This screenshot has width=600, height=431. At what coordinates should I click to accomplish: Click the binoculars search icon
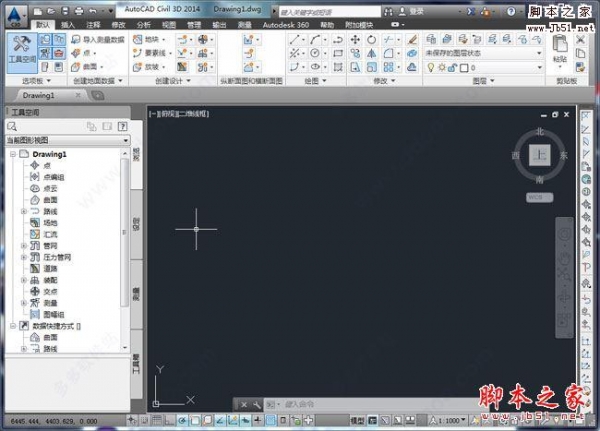coord(388,12)
